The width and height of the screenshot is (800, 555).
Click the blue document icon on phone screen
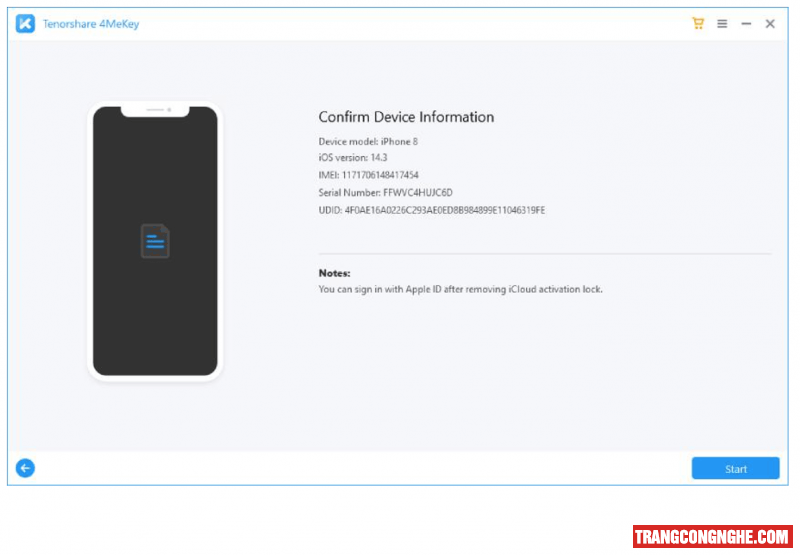point(155,242)
